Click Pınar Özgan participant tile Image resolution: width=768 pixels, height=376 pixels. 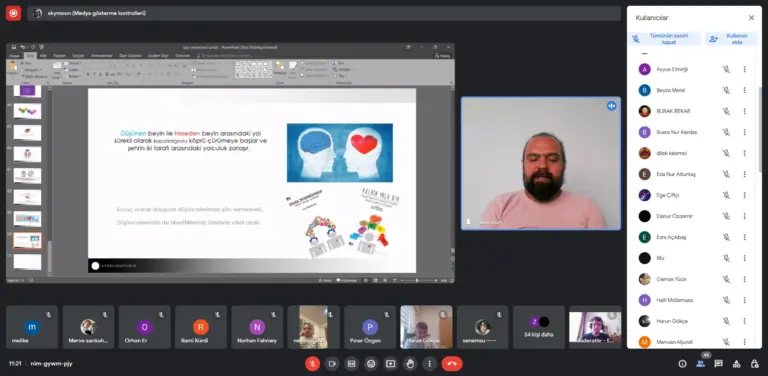pyautogui.click(x=370, y=327)
